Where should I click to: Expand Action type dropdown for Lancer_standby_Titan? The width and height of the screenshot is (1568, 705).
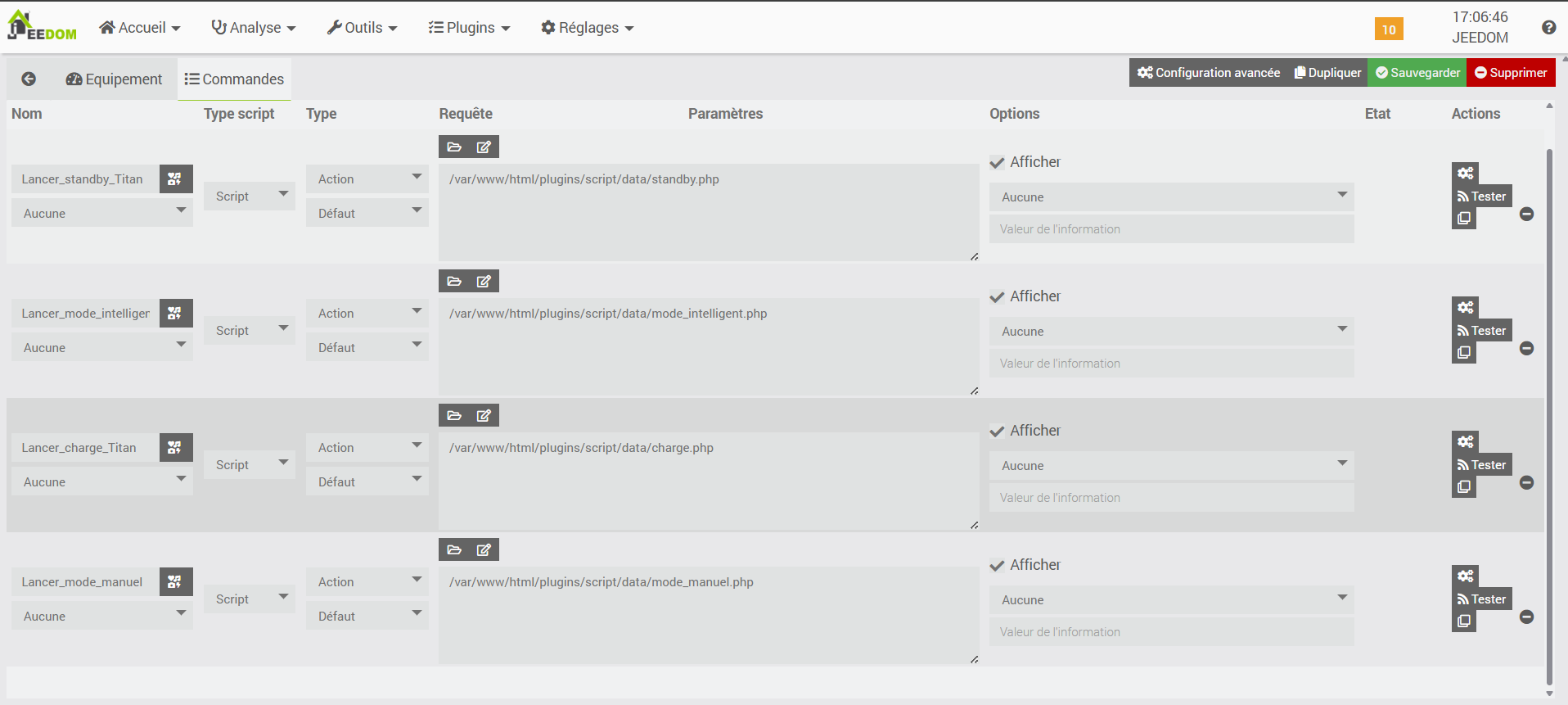pyautogui.click(x=367, y=179)
